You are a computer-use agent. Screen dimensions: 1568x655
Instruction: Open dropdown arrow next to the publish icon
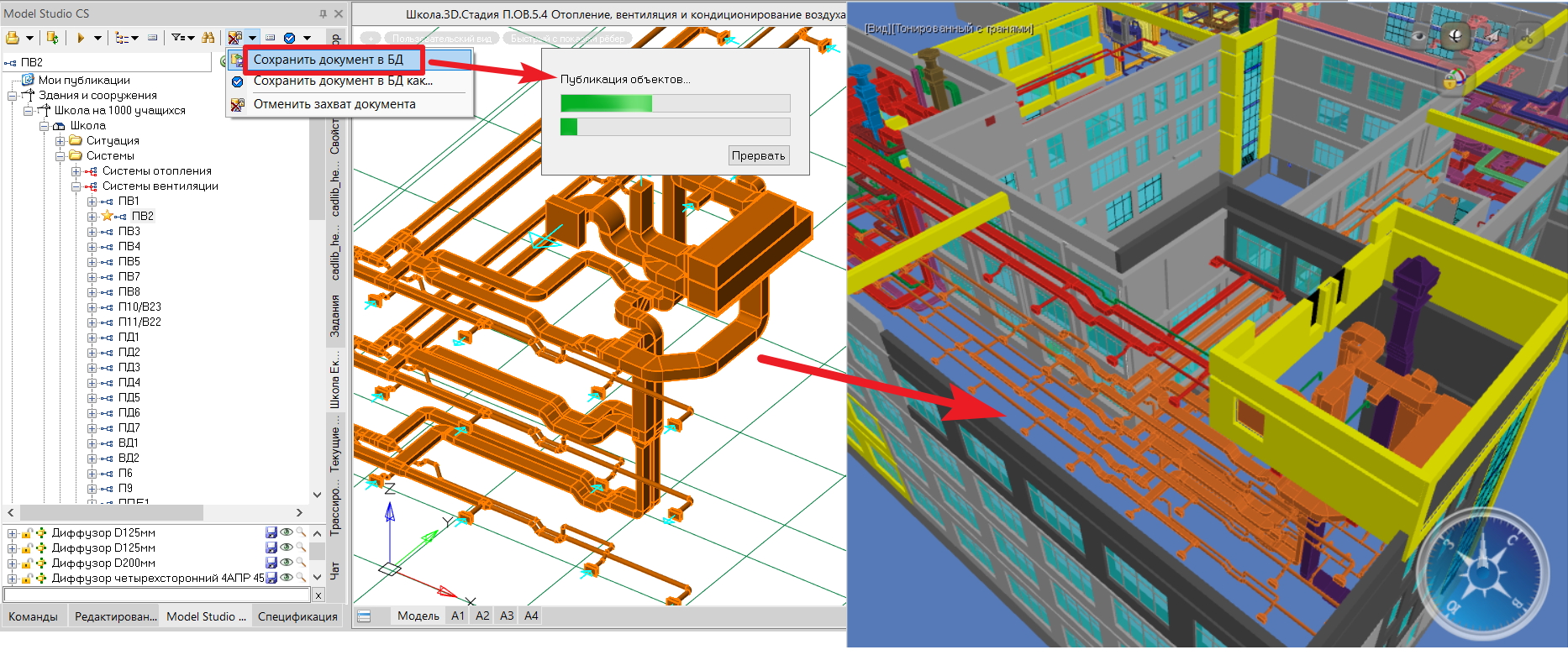pyautogui.click(x=29, y=38)
